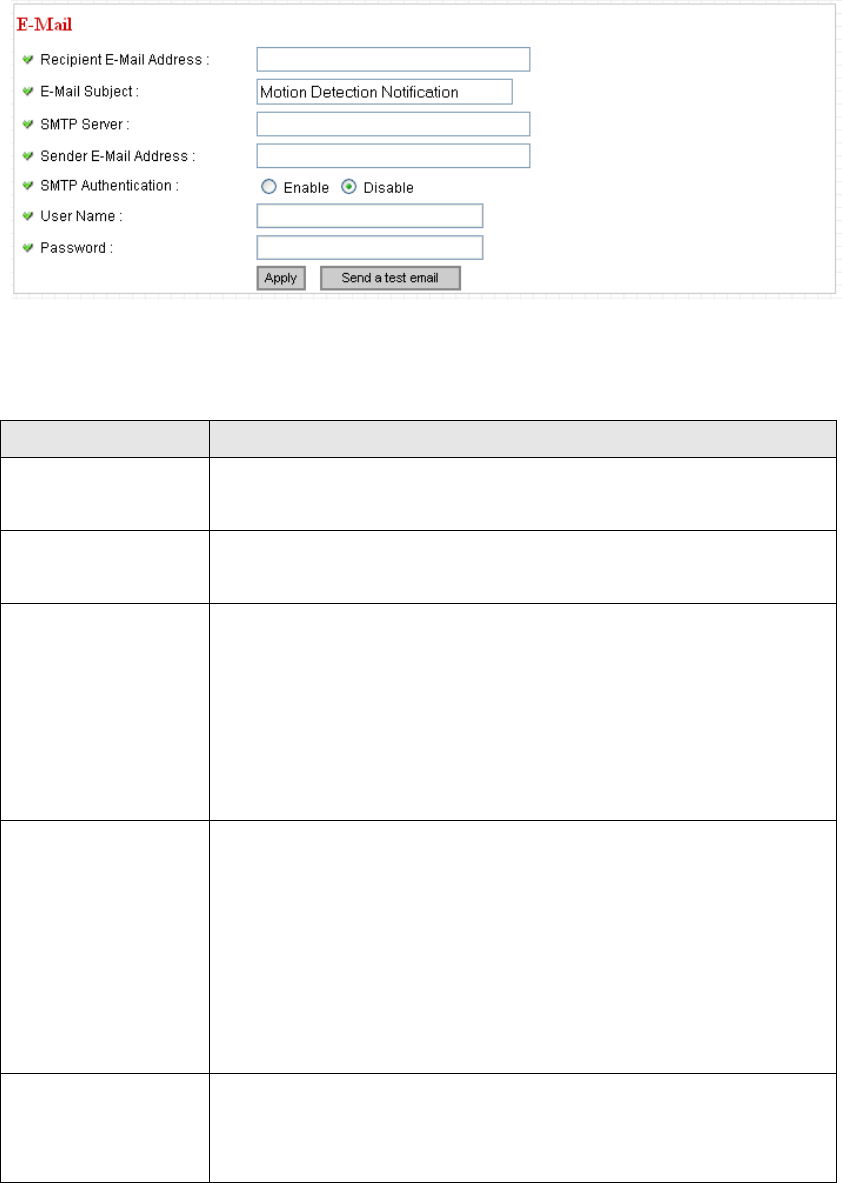Select Disable for SMTP Authentication
The height and width of the screenshot is (1183, 842).
pos(349,187)
